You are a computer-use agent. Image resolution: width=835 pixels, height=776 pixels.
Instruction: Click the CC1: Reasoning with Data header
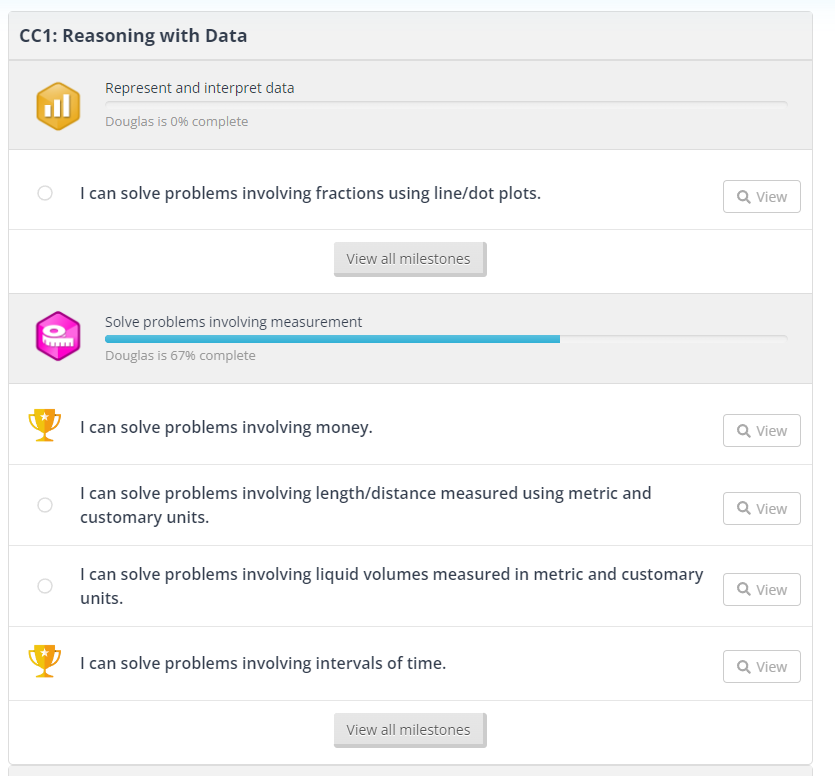(133, 36)
